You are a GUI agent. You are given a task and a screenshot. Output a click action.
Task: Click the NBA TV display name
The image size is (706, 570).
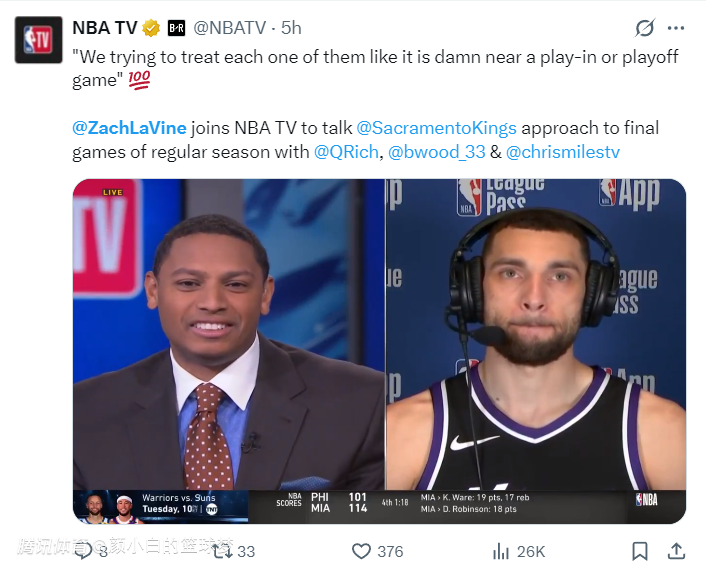coord(105,28)
